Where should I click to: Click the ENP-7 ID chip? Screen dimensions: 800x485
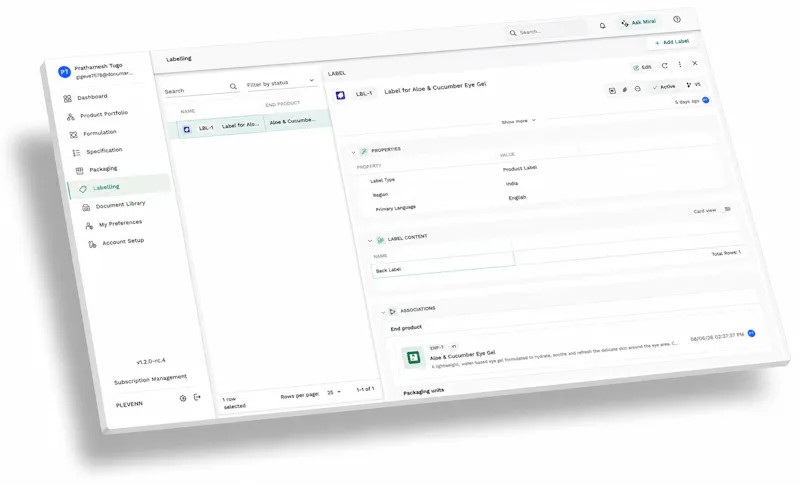(x=437, y=347)
